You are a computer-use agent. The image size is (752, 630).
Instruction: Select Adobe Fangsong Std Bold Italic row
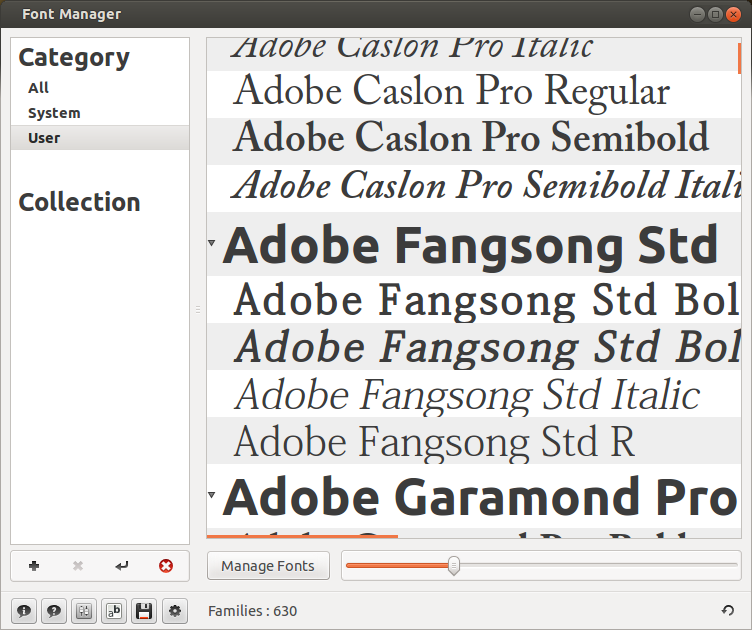pyautogui.click(x=474, y=346)
